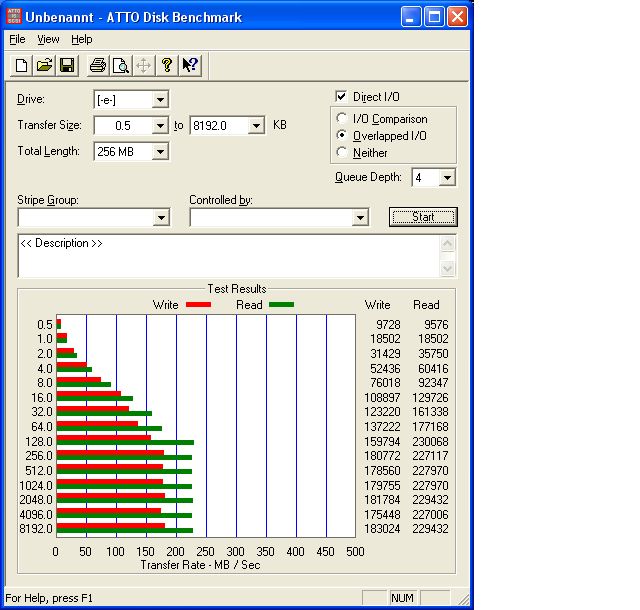This screenshot has height=610, width=640.
Task: Open the Queue Depth dropdown
Action: [447, 178]
